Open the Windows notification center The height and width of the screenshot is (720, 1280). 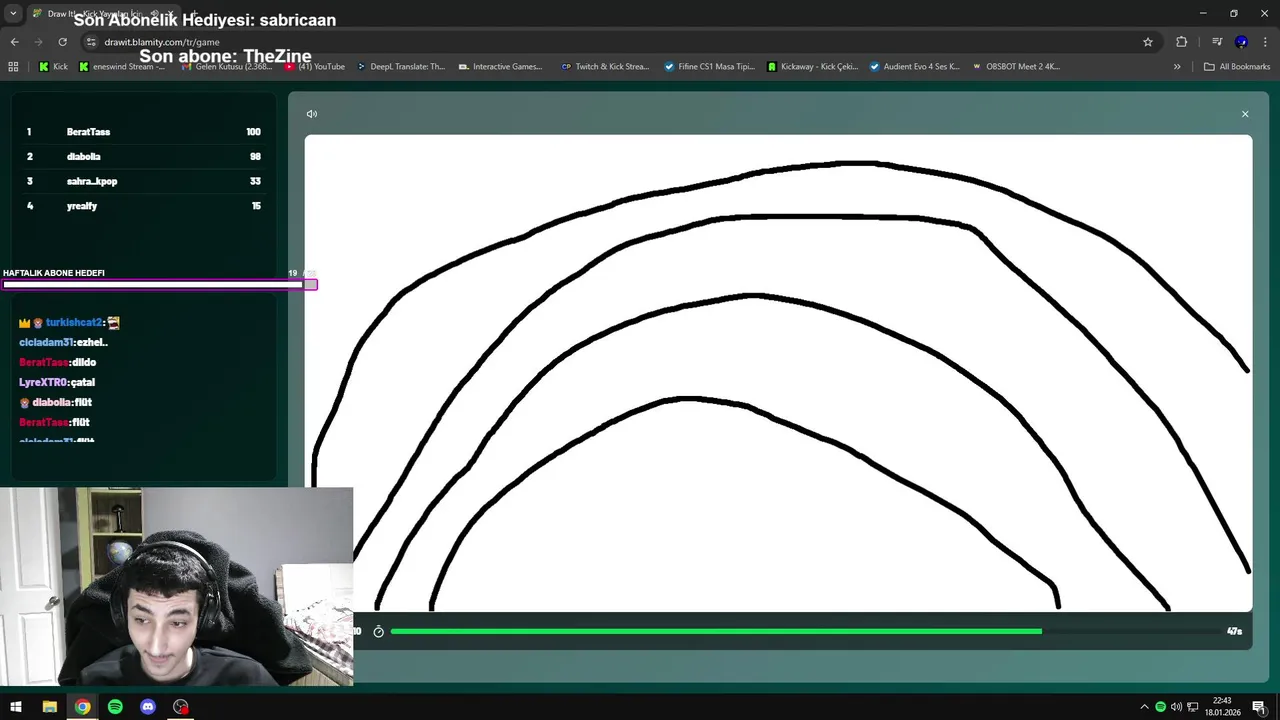pos(1260,707)
